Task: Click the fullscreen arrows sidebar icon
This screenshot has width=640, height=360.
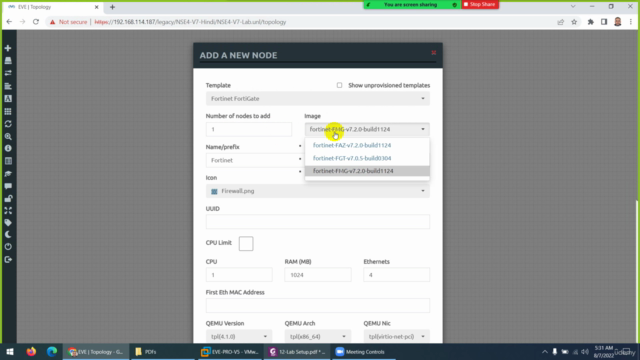Action: click(8, 211)
